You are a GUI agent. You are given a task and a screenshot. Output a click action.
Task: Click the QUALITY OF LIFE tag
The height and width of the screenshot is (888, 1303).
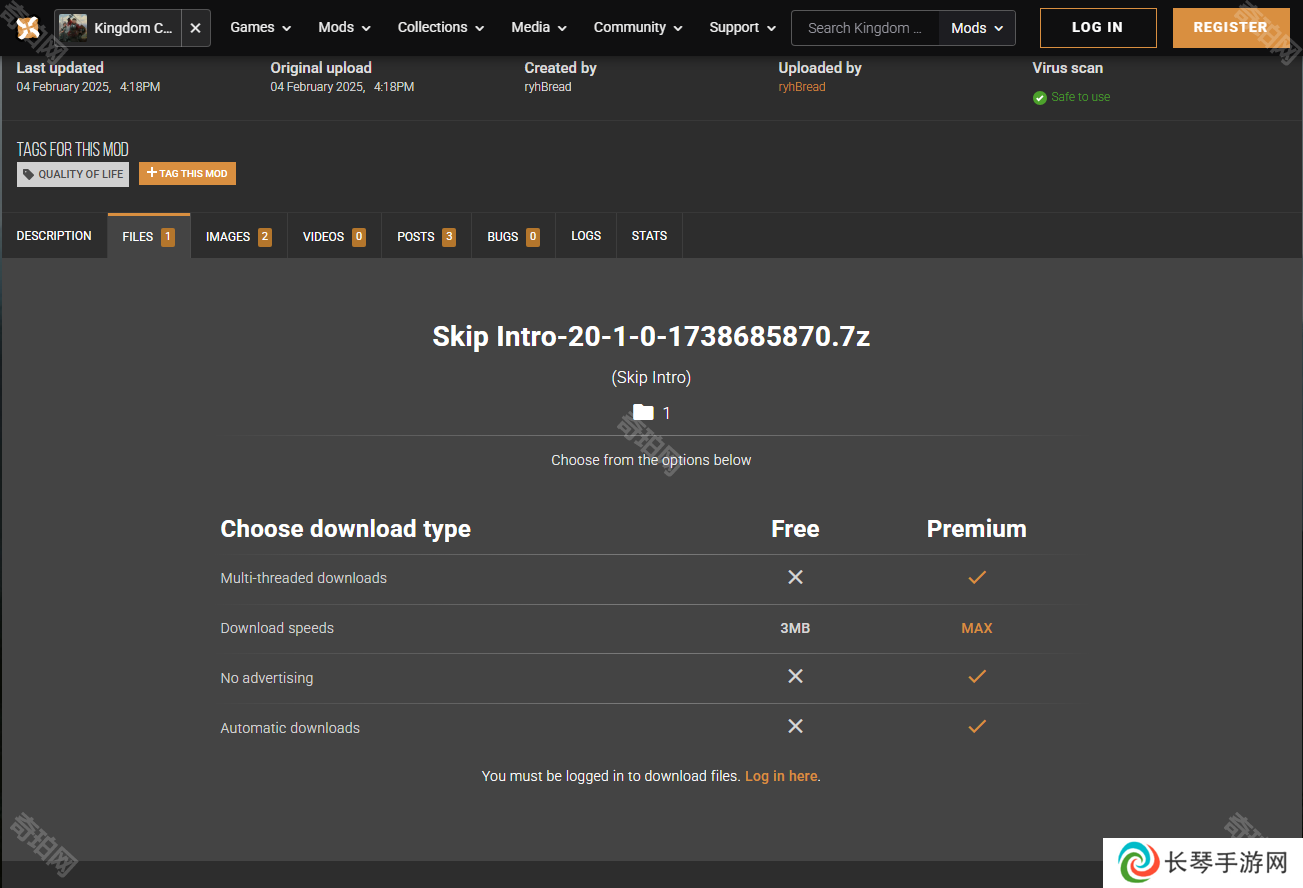point(73,174)
